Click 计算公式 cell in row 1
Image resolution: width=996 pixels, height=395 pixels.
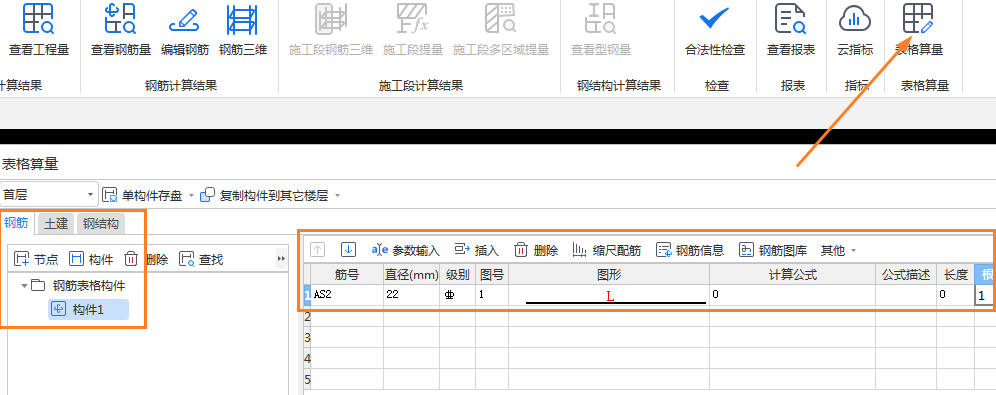coord(792,295)
